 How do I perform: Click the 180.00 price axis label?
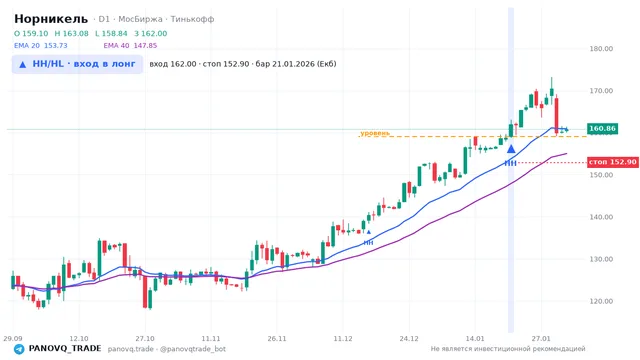[x=601, y=49]
